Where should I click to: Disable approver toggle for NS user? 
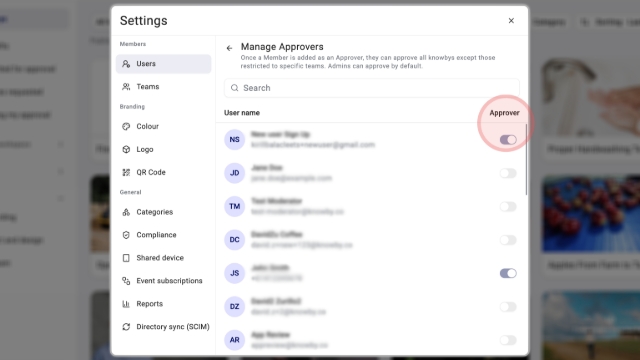508,140
